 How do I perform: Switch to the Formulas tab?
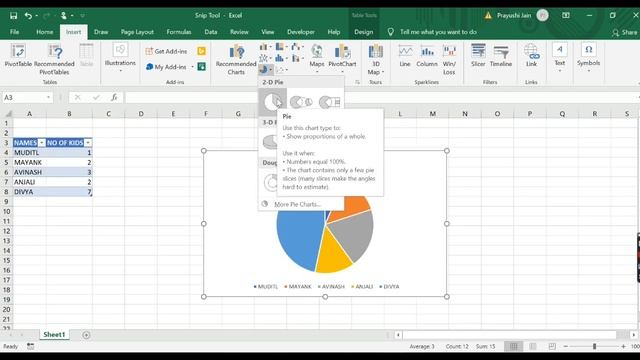coord(179,32)
